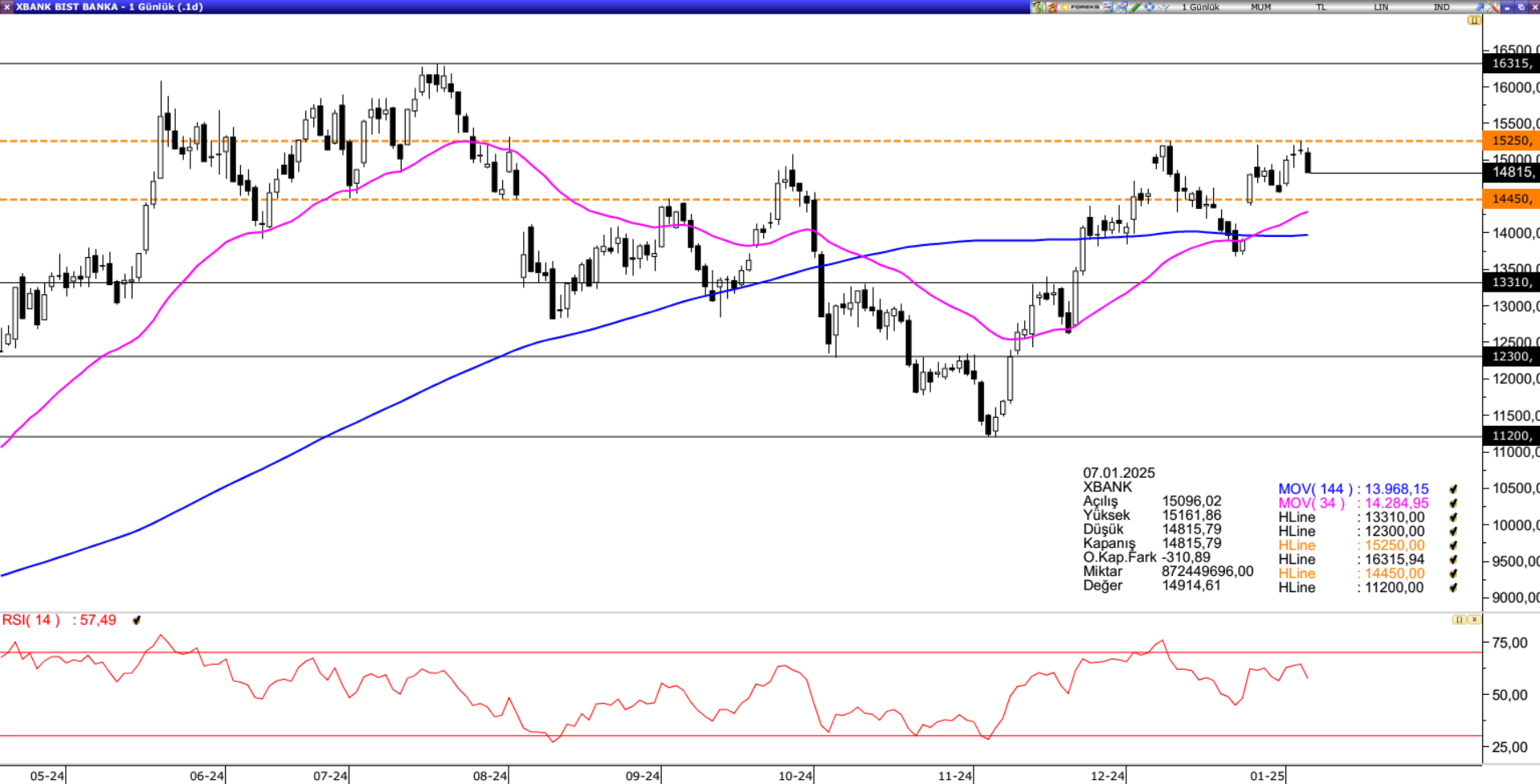Viewport: 1540px width, 784px height.
Task: Click the Foreks logo button
Action: click(x=1080, y=6)
